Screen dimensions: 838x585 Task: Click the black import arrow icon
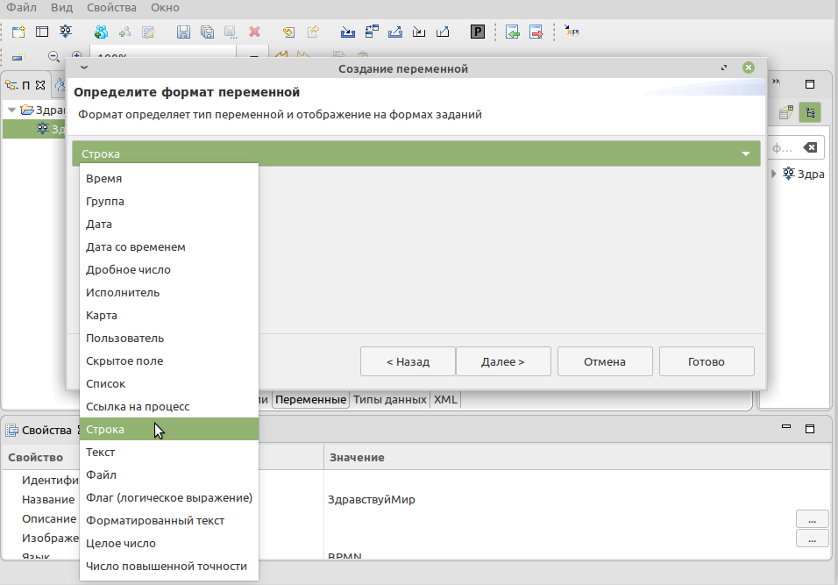point(419,32)
